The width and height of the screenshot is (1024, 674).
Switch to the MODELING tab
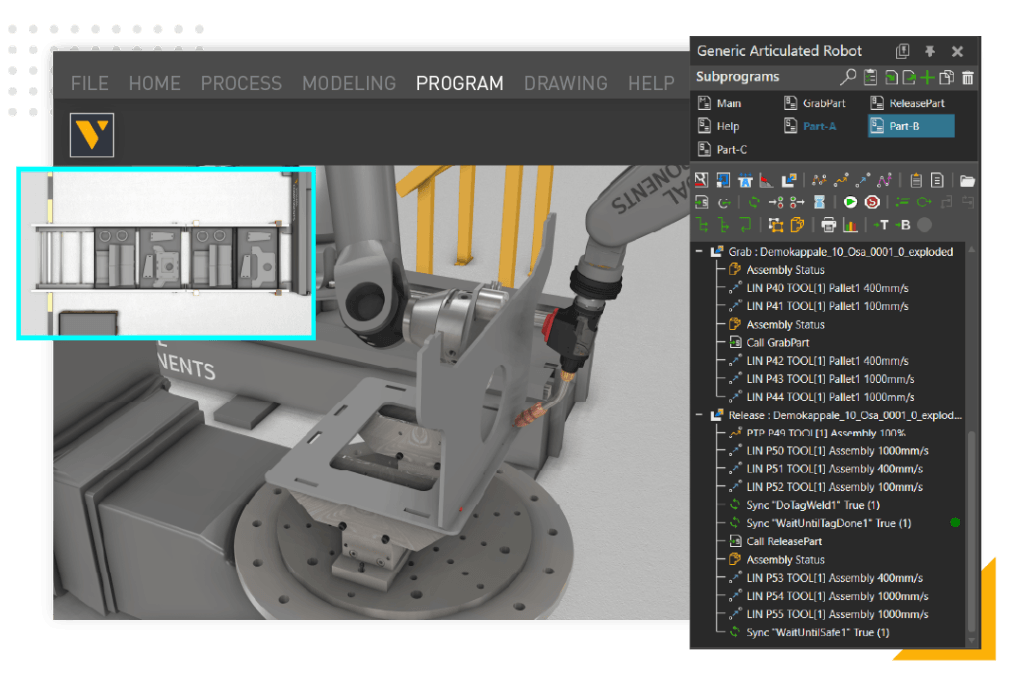pos(349,84)
